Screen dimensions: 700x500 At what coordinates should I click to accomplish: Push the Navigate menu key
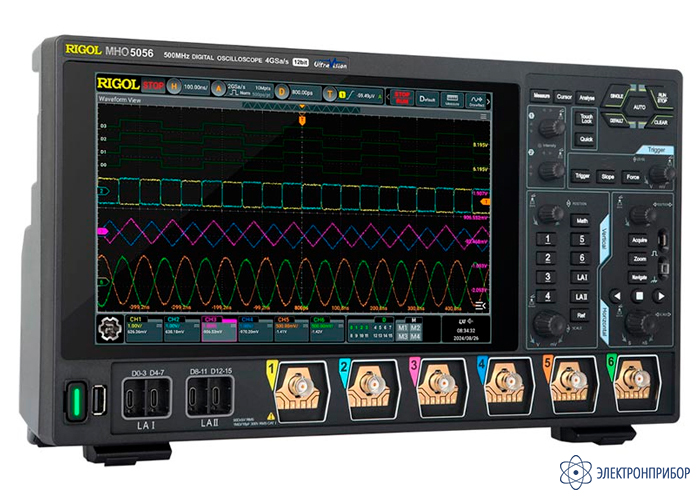pos(639,278)
